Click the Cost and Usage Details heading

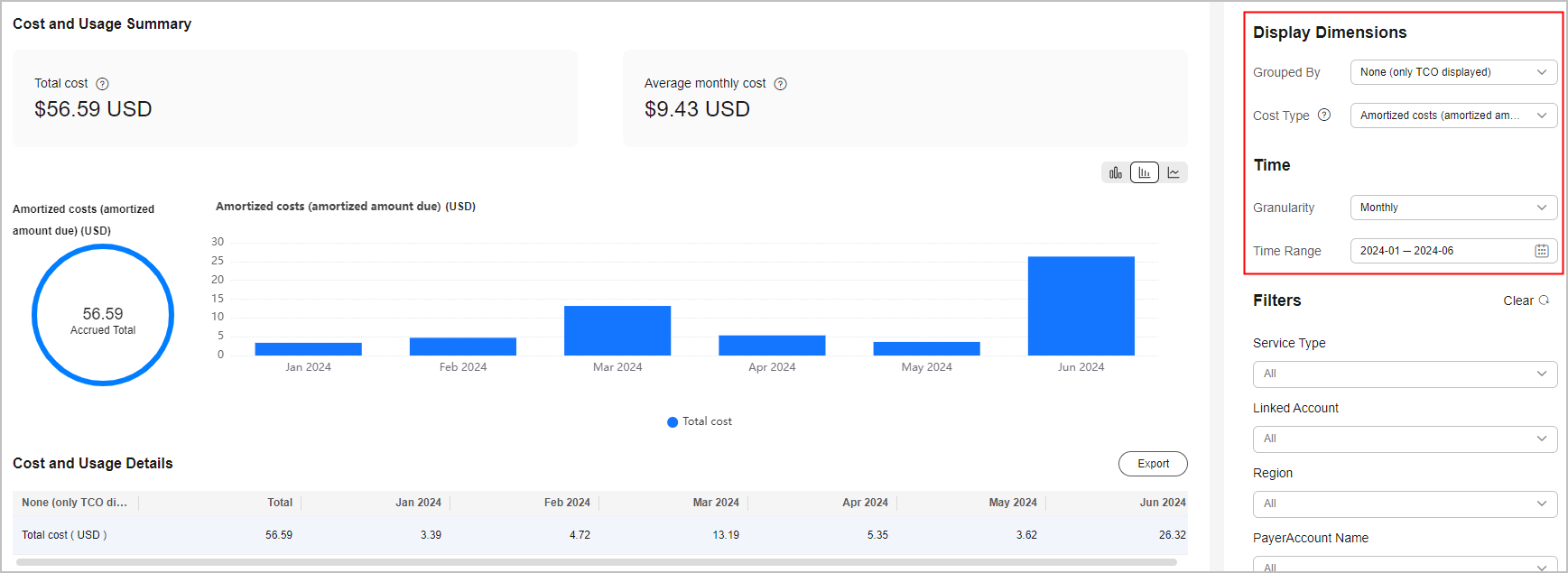pos(93,463)
